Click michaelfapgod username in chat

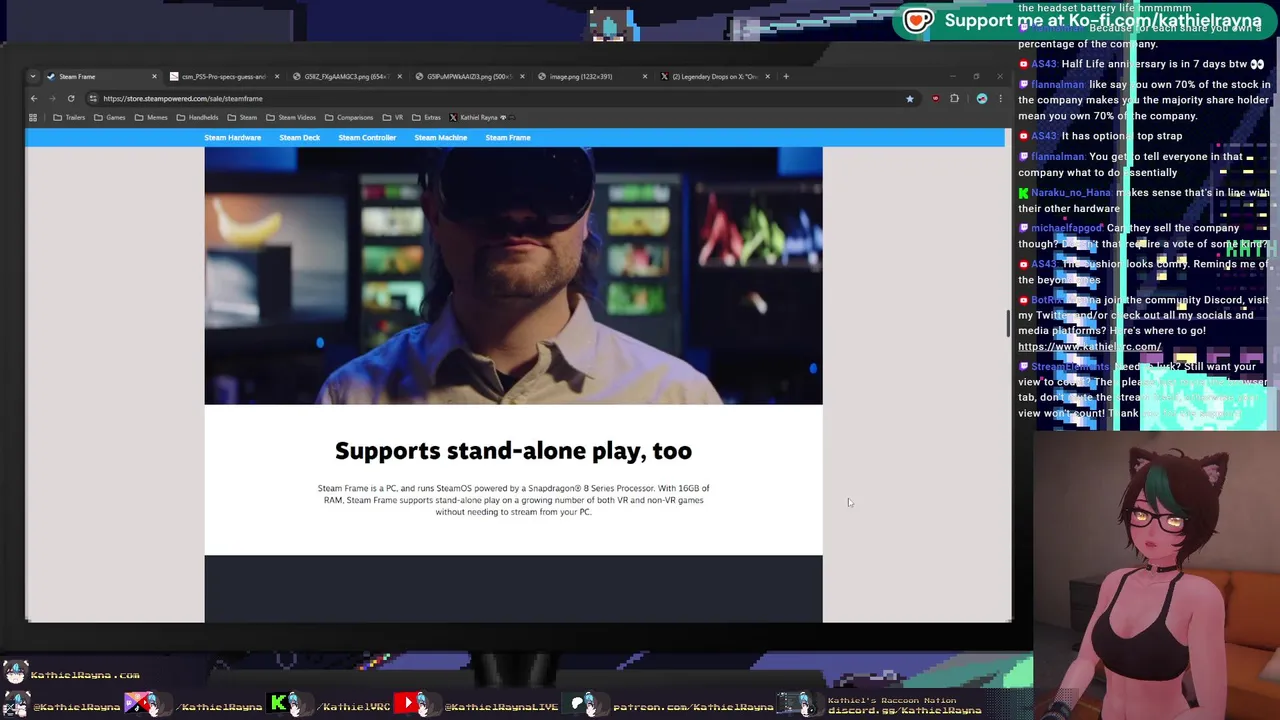[1067, 228]
